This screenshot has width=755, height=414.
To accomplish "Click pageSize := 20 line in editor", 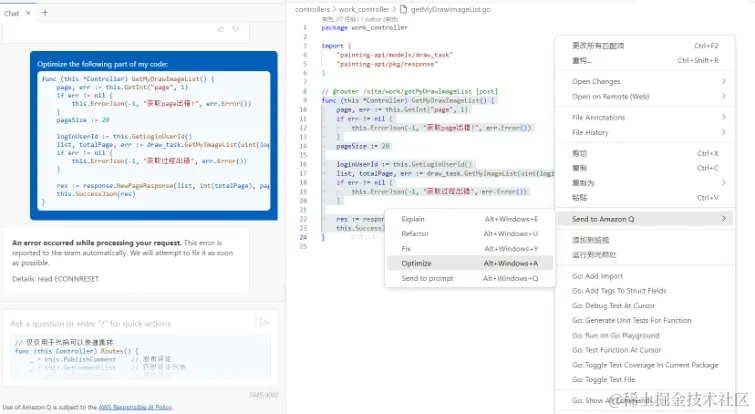I will coord(363,146).
